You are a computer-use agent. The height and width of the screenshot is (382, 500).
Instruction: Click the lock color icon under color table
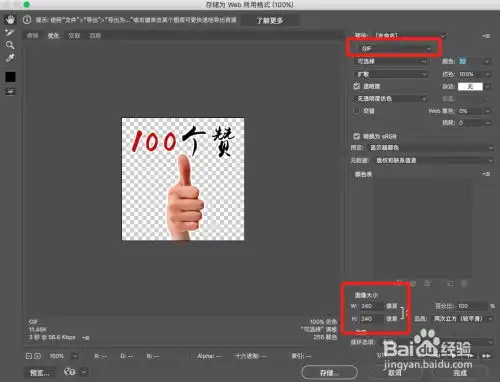click(x=427, y=284)
